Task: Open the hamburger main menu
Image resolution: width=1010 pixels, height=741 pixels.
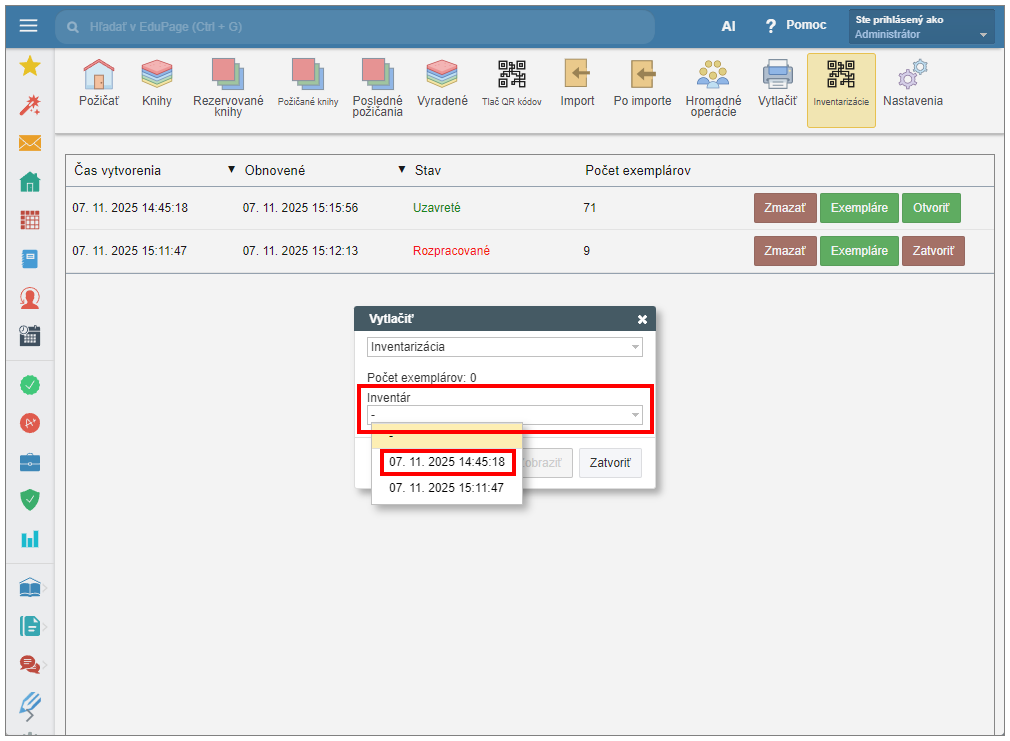Action: point(28,26)
